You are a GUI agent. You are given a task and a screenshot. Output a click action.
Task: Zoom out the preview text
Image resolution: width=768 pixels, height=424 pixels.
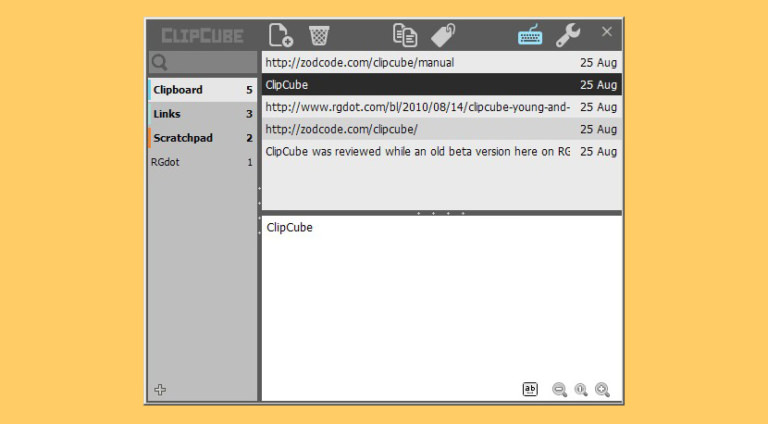coord(559,390)
